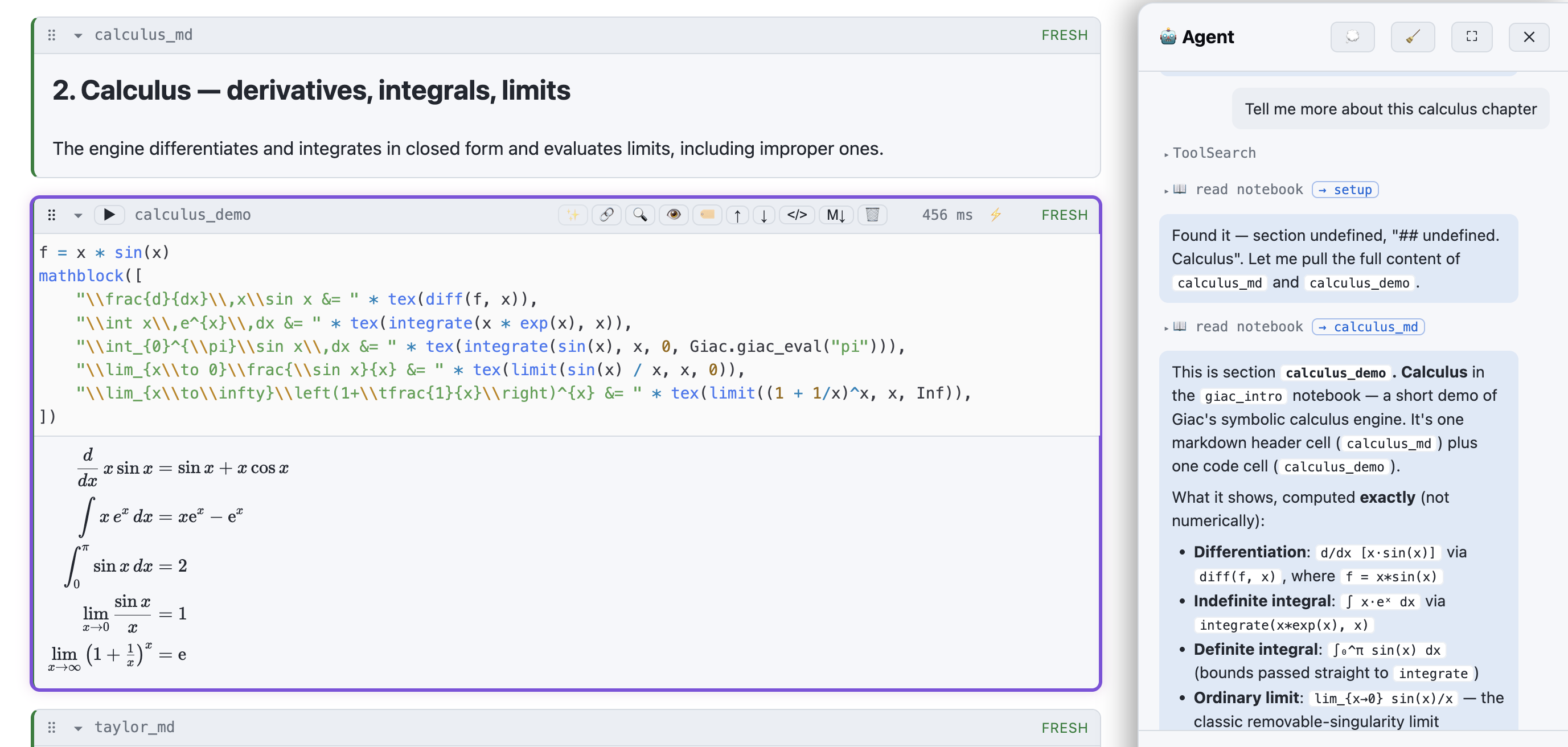Click the M↓ markdown icon in cell toolbar
Image resolution: width=1568 pixels, height=747 pixels.
pos(836,214)
